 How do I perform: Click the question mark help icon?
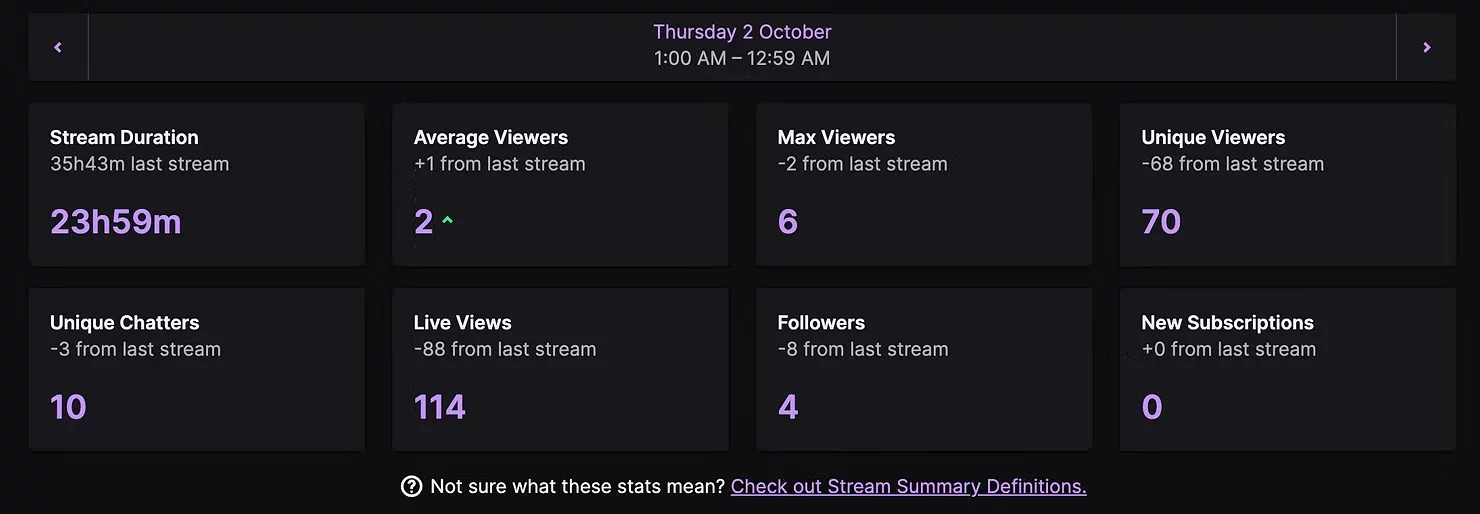coord(411,487)
